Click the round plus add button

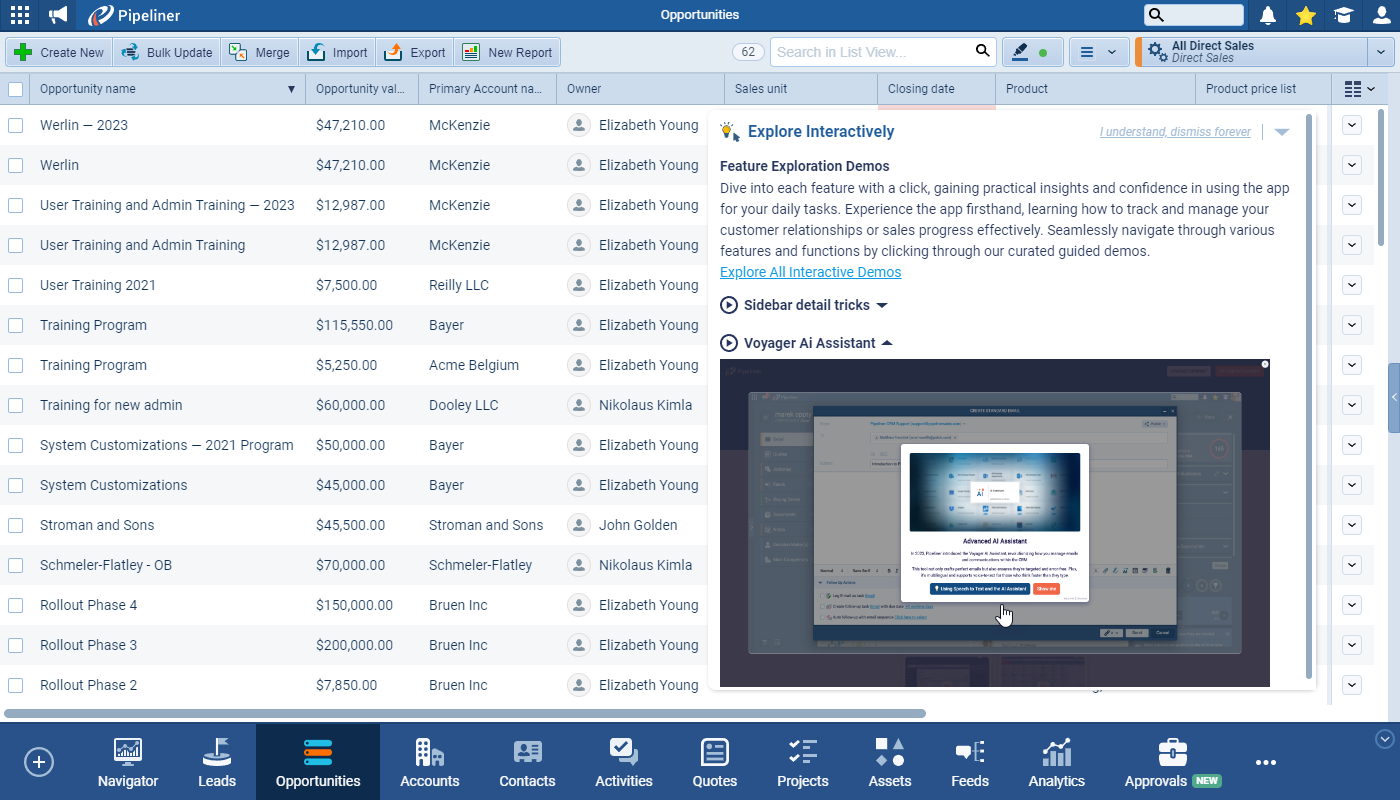pyautogui.click(x=39, y=762)
